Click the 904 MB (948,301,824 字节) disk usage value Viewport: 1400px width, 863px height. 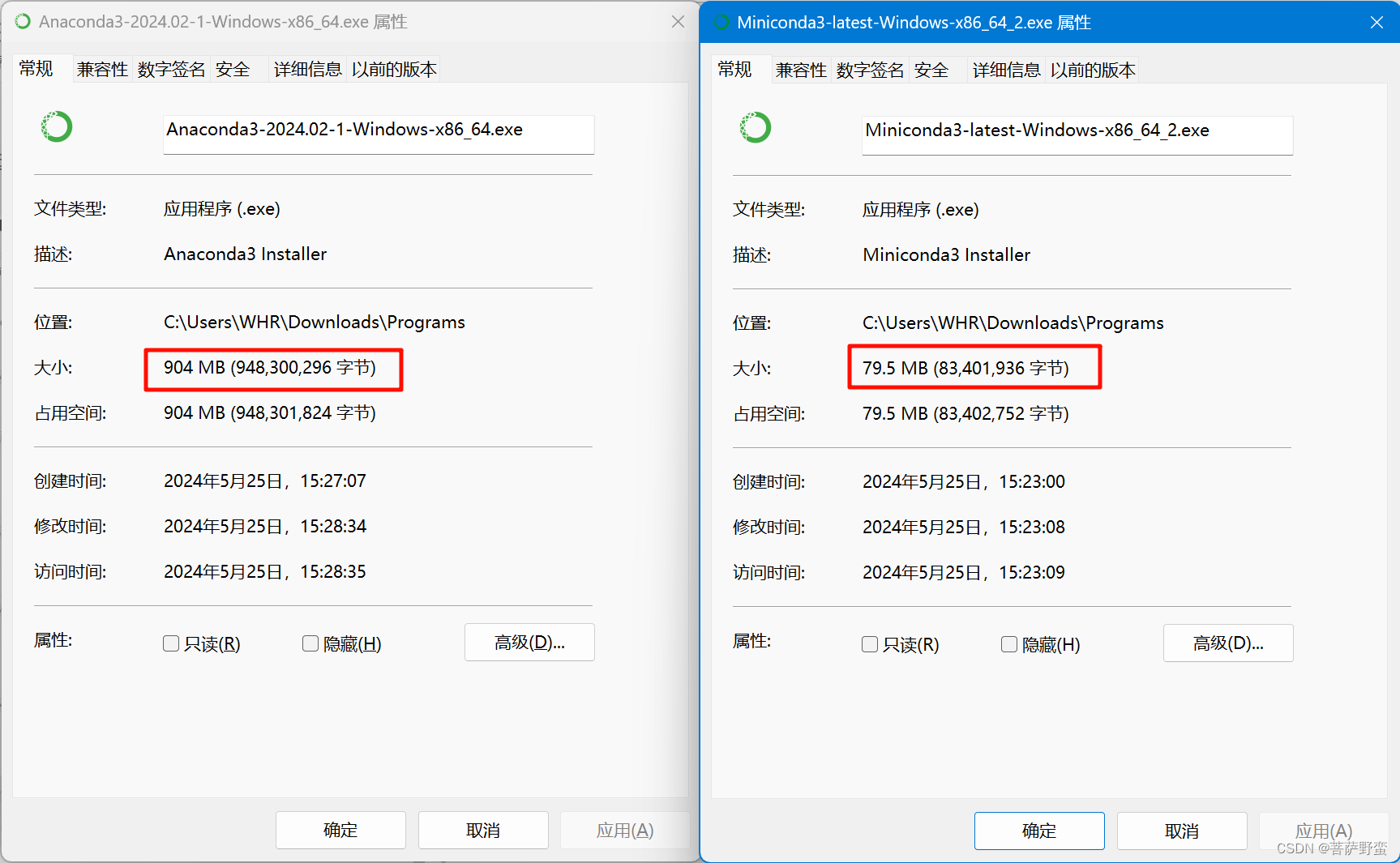click(x=270, y=413)
